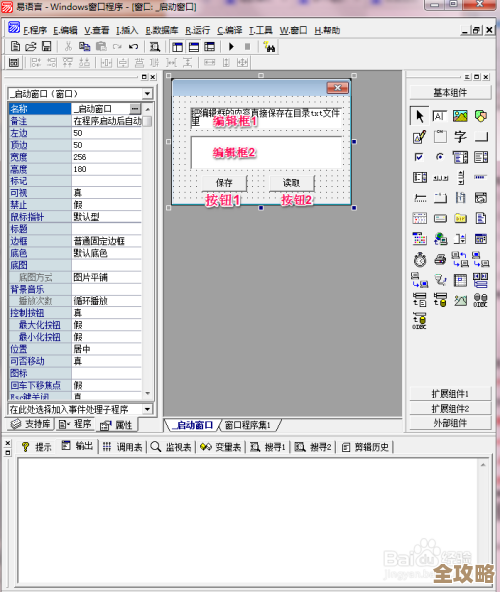This screenshot has height=592, width=500.
Task: Open the 调用表 tab
Action: coord(123,447)
